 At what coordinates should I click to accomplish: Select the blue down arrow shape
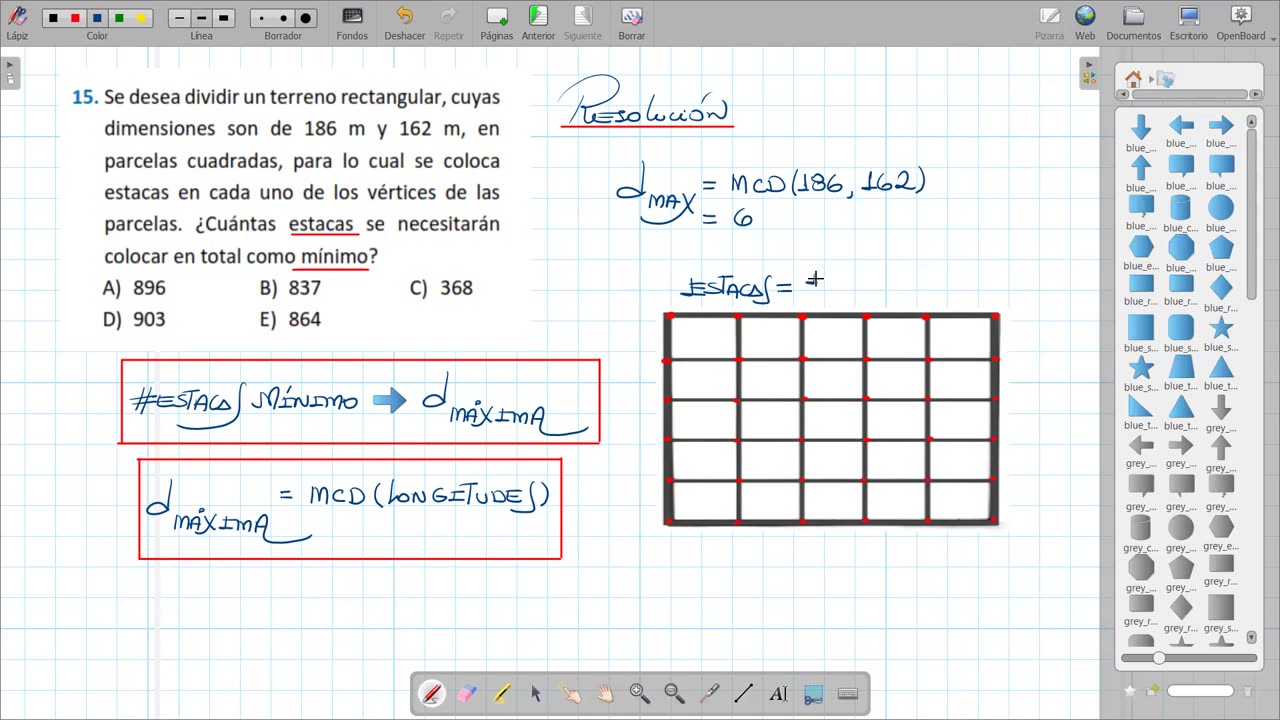coord(1141,126)
